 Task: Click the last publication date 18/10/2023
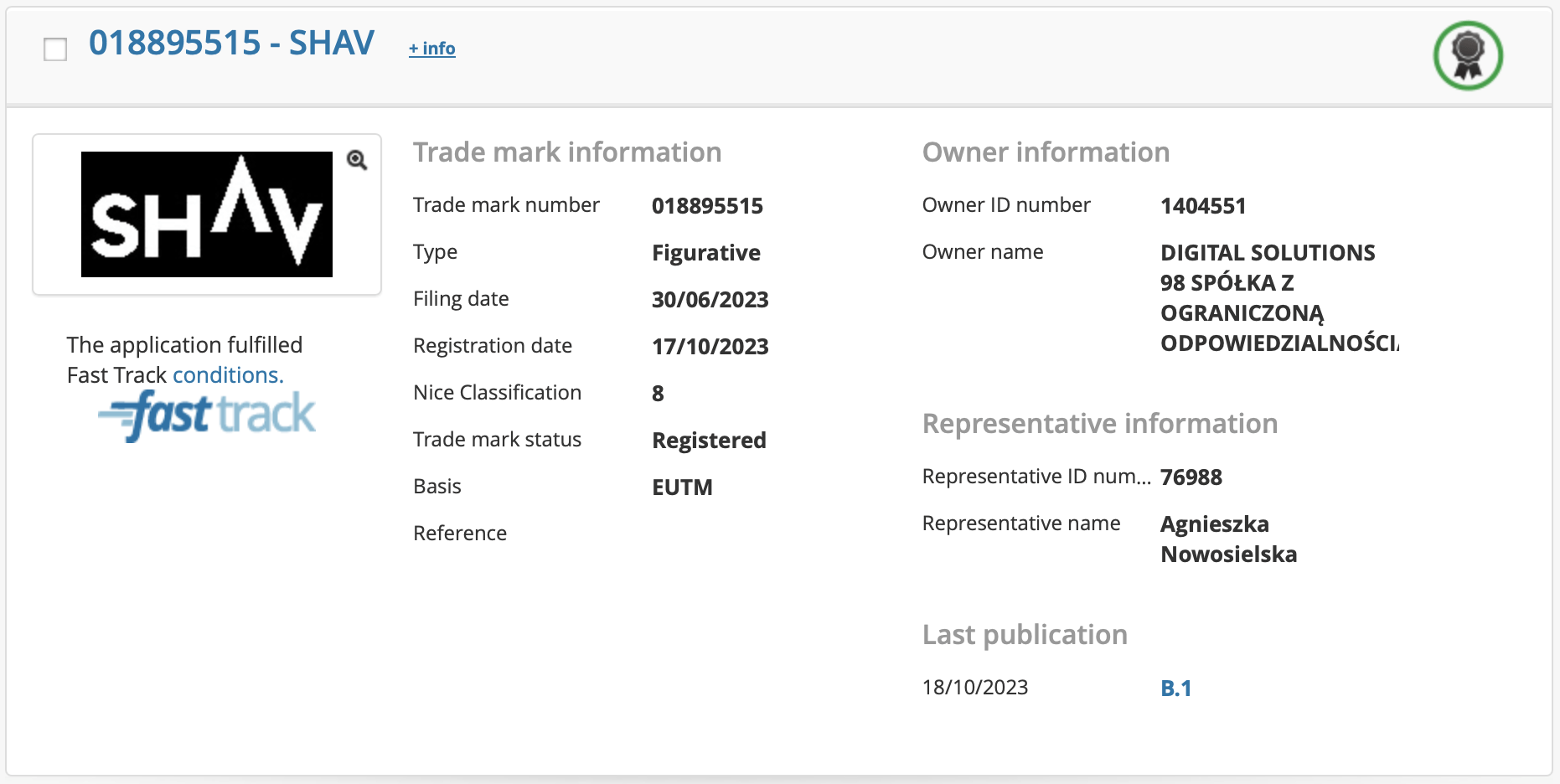[x=974, y=688]
